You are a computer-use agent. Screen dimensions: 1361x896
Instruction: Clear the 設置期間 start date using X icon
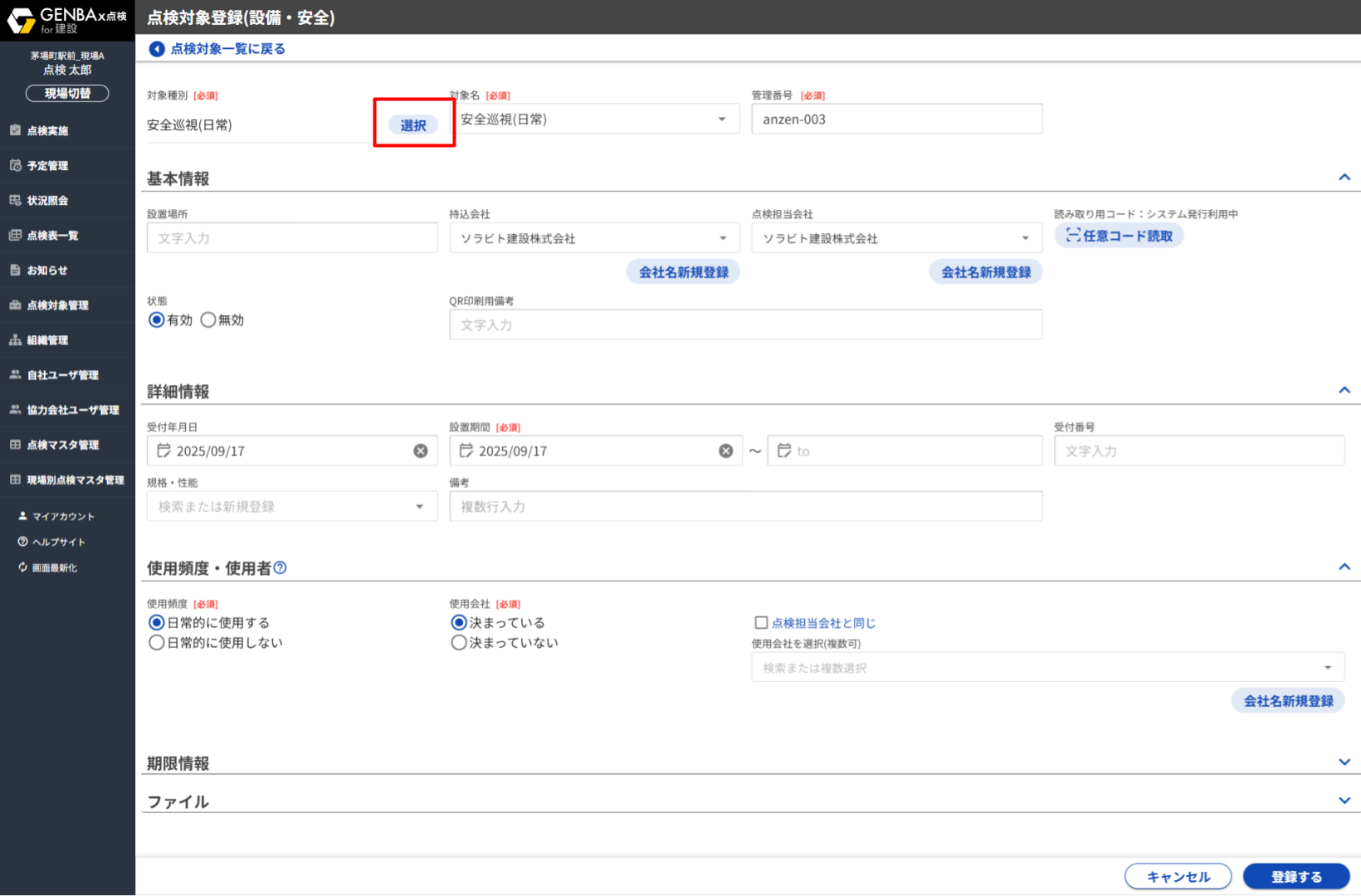(x=726, y=450)
